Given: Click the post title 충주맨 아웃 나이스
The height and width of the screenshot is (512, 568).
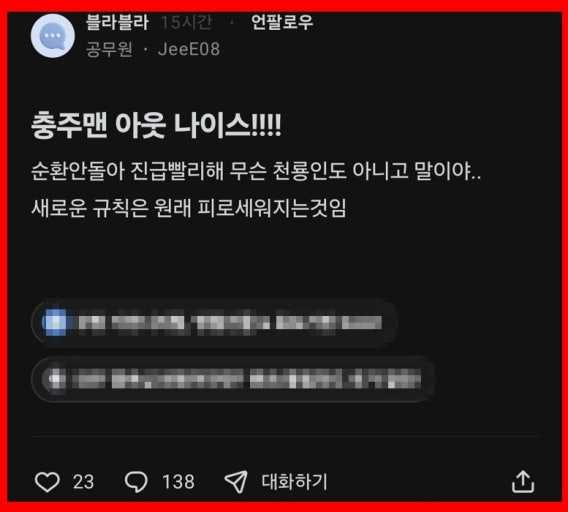Looking at the screenshot, I should [156, 125].
